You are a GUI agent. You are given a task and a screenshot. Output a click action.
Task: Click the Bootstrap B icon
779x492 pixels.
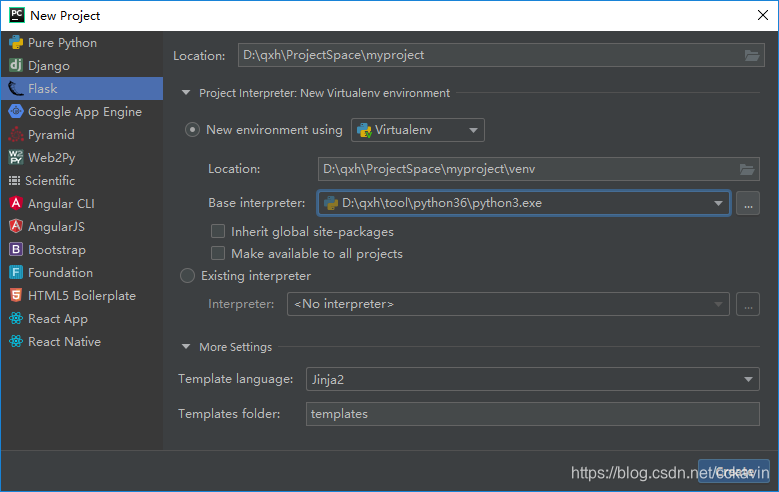pos(16,249)
